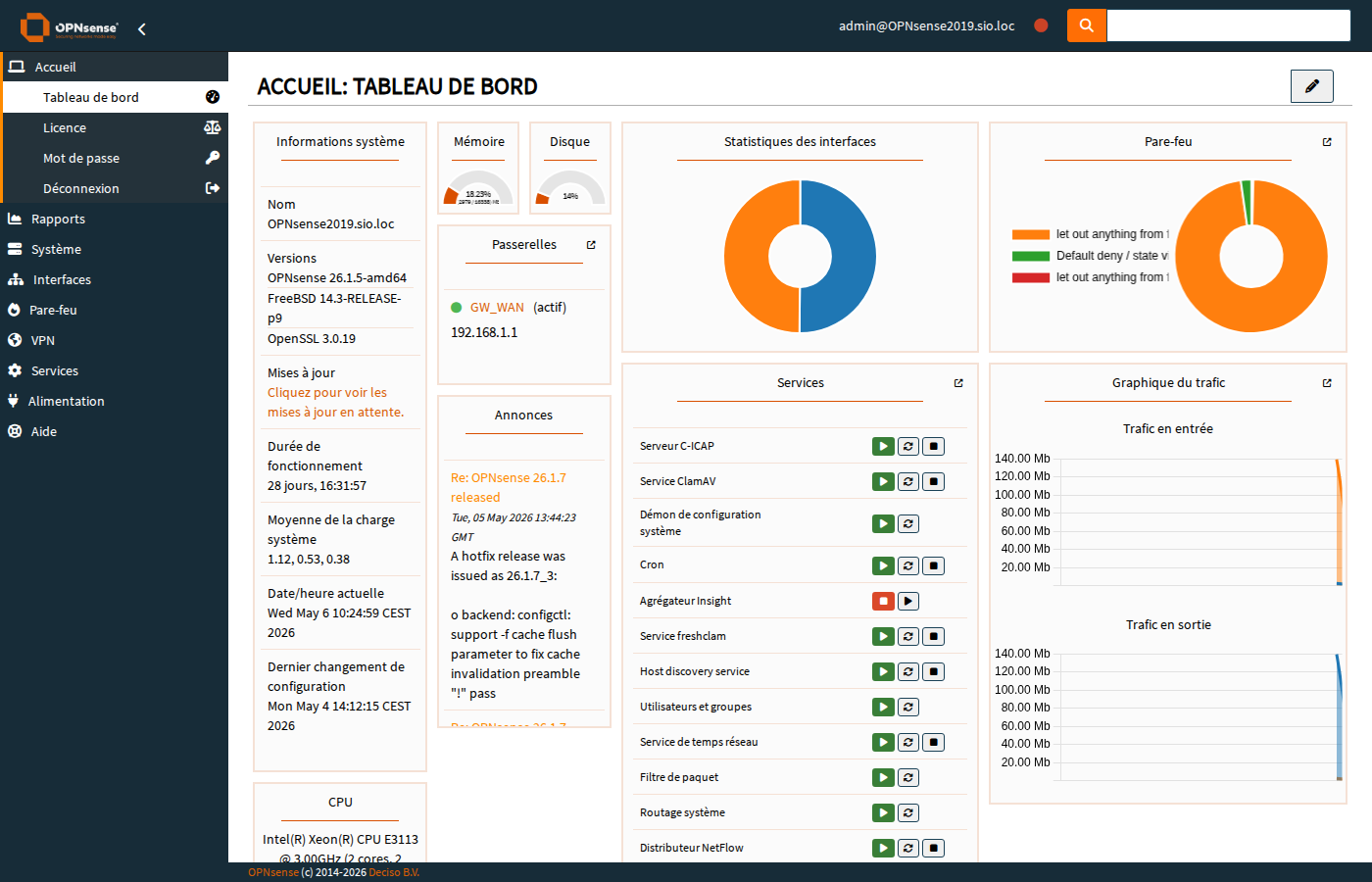Stop Service freshclam
1372x882 pixels.
point(934,637)
